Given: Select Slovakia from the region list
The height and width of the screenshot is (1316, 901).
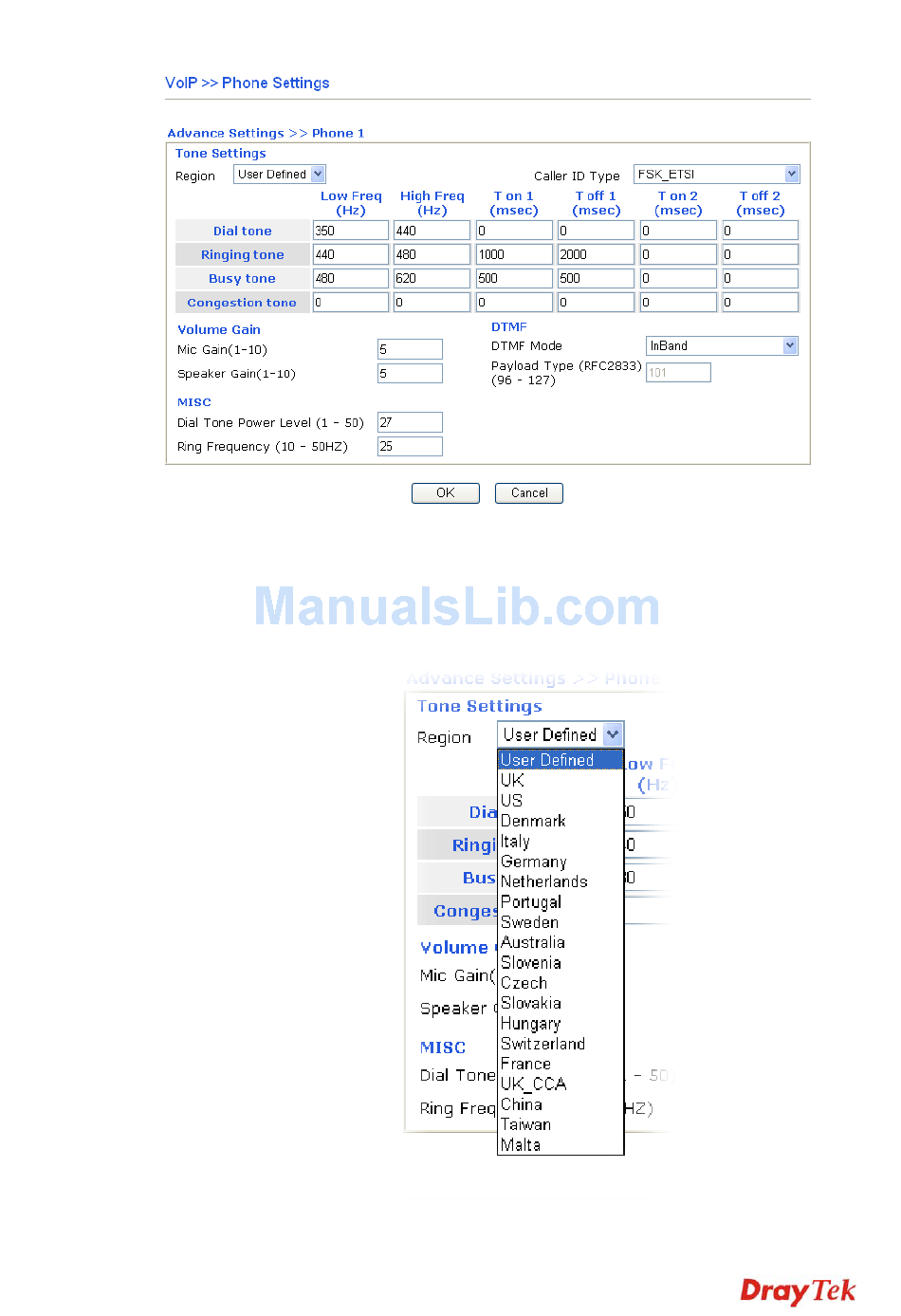Looking at the screenshot, I should click(561, 1003).
